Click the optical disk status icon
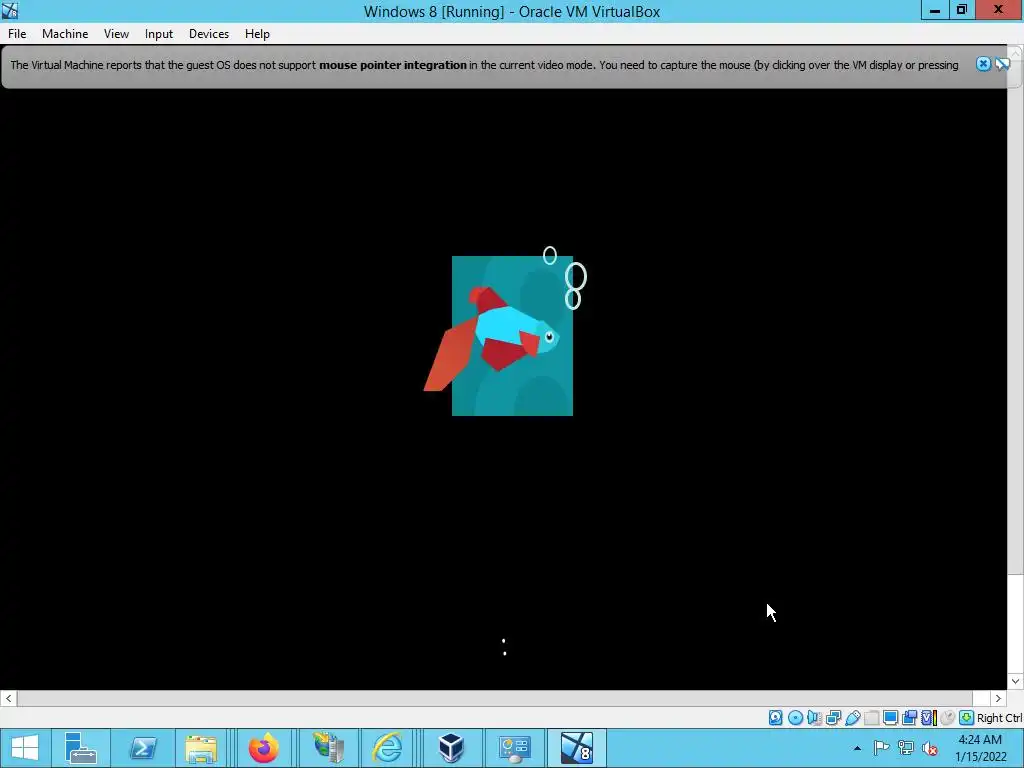The image size is (1024, 768). [795, 718]
